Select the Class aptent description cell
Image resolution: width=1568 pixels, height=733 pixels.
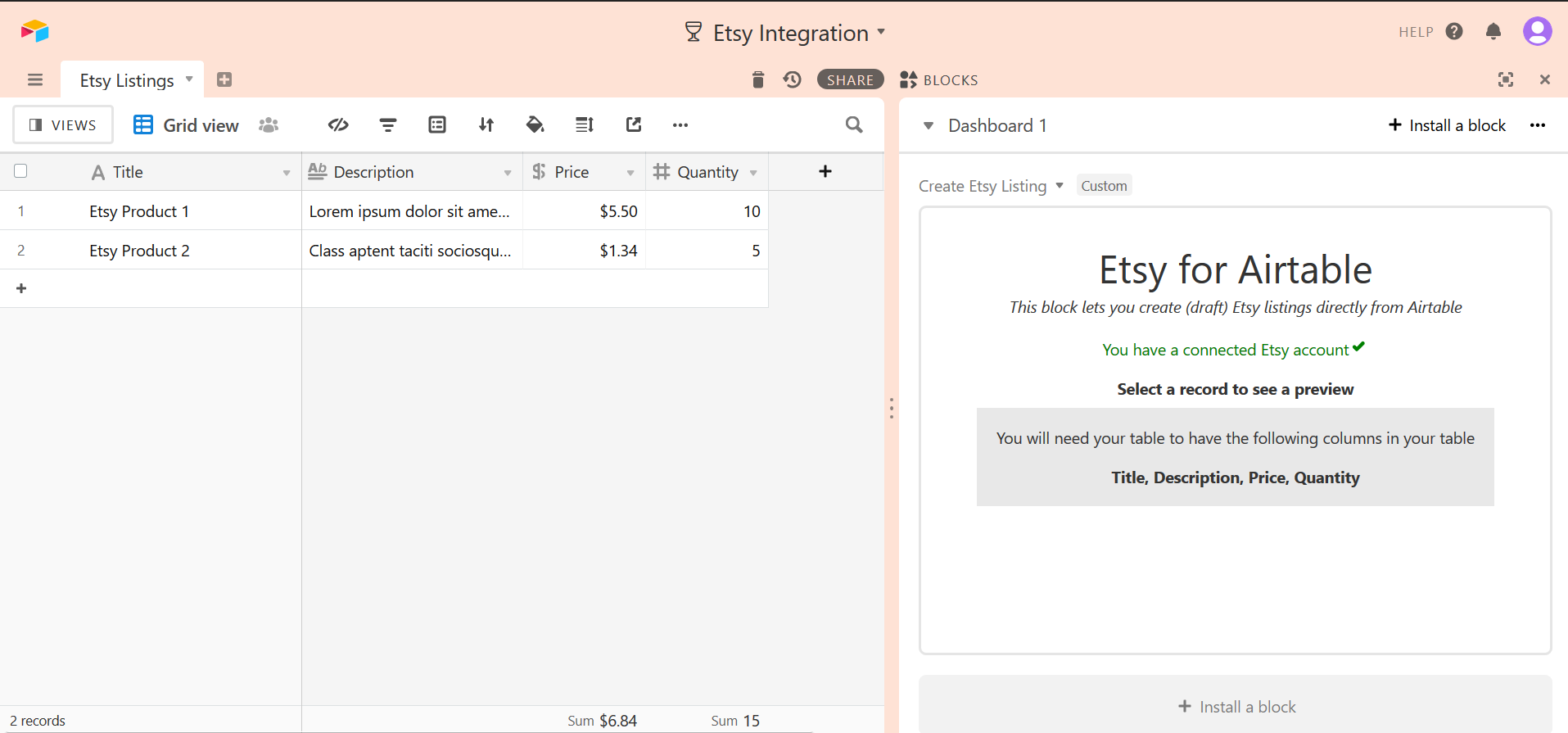tap(413, 251)
